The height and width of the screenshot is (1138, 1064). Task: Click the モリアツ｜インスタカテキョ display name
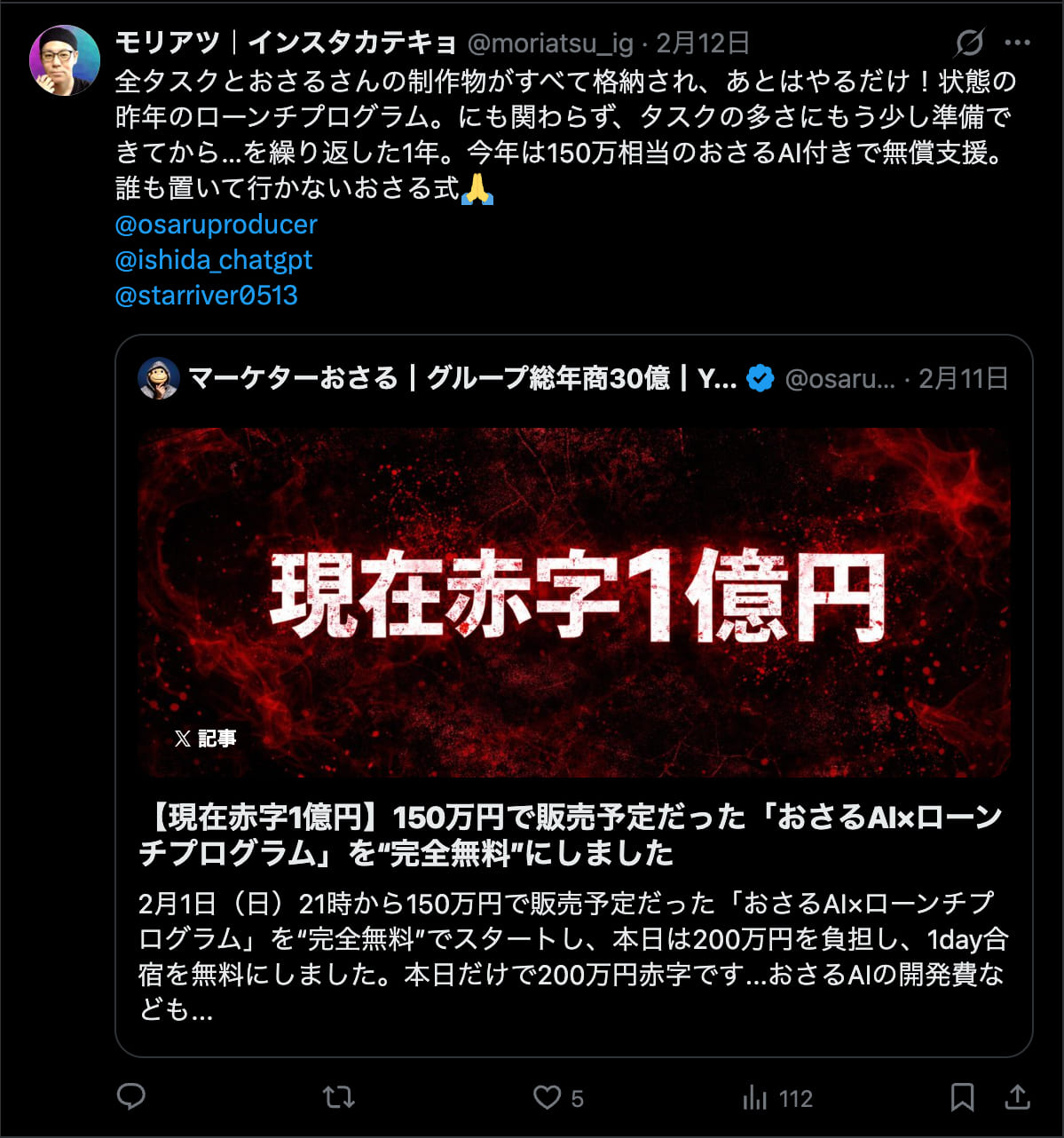click(x=285, y=43)
